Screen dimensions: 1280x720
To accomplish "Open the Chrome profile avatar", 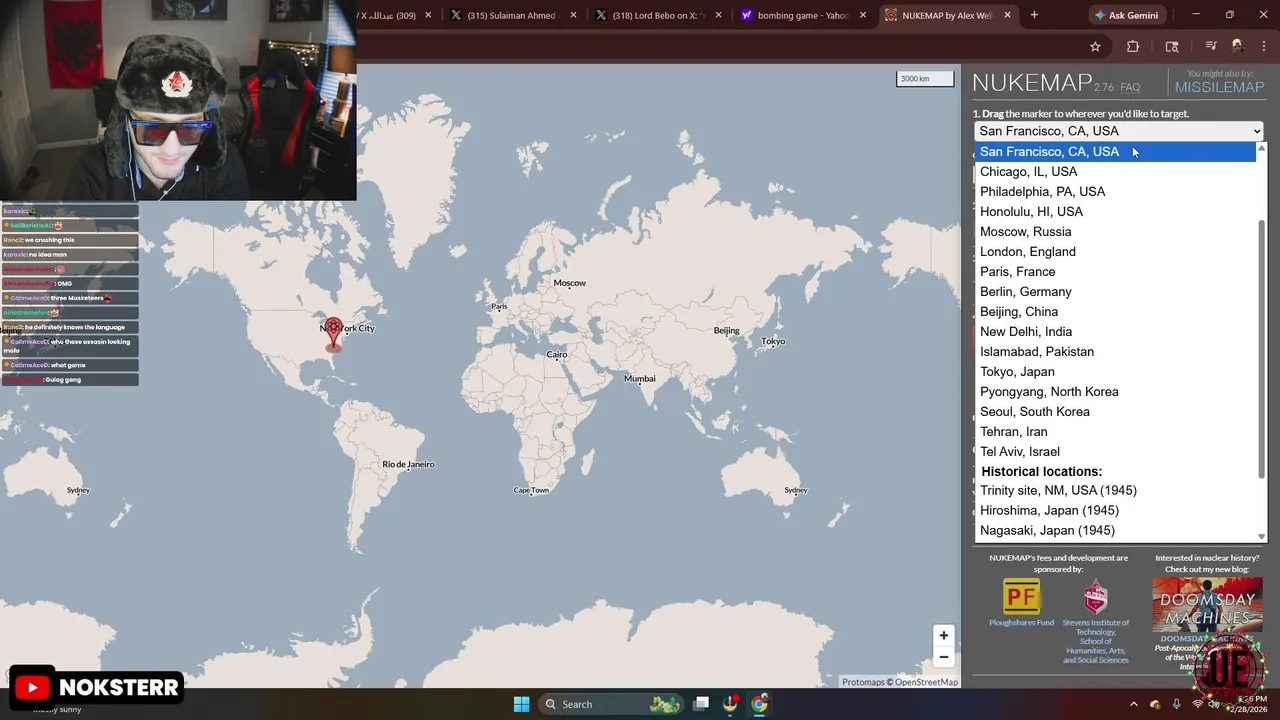I will pos(1237,46).
